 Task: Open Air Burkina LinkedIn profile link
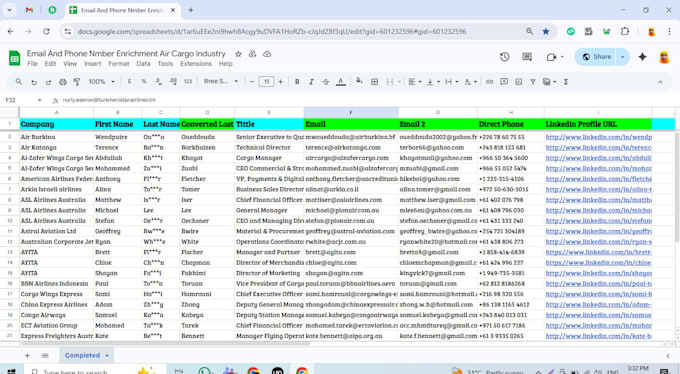pos(598,137)
